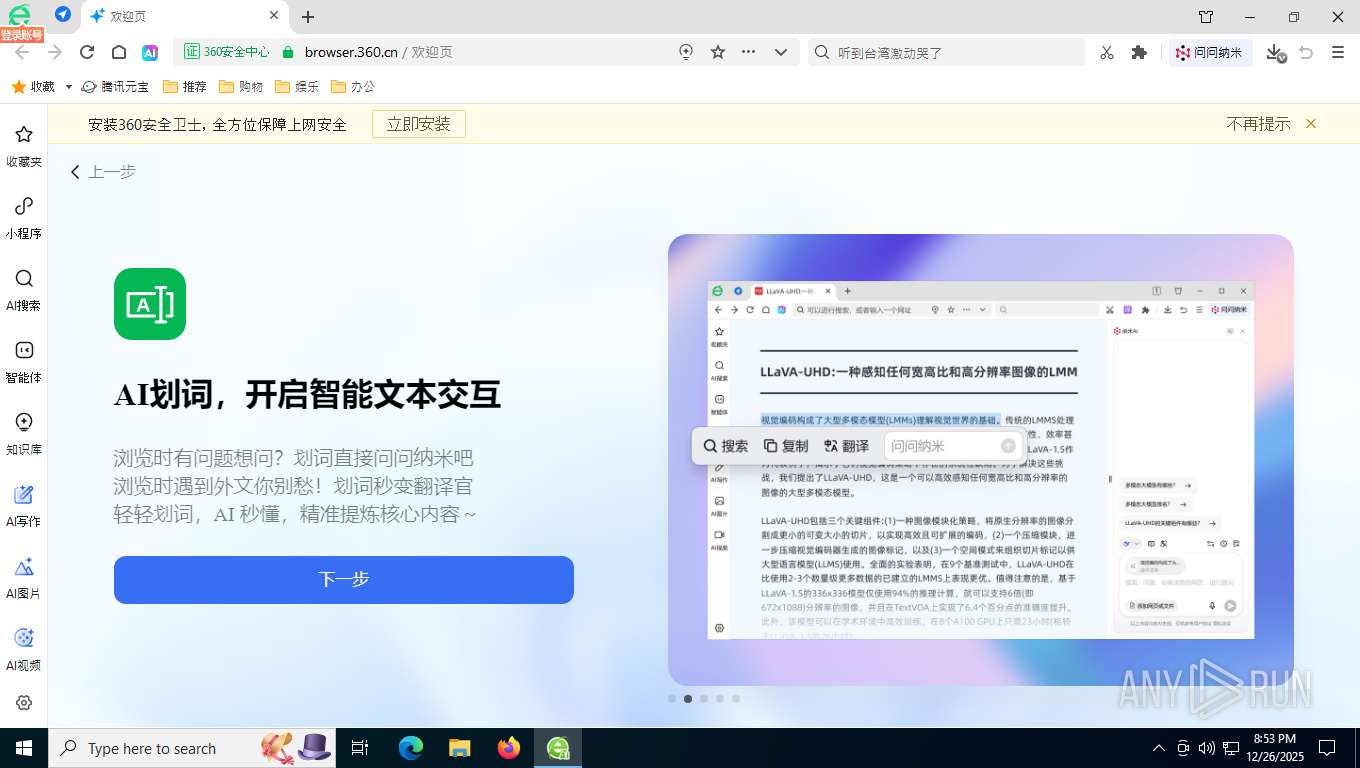Image resolution: width=1360 pixels, height=768 pixels.
Task: Select the first carousel dot
Action: (672, 699)
